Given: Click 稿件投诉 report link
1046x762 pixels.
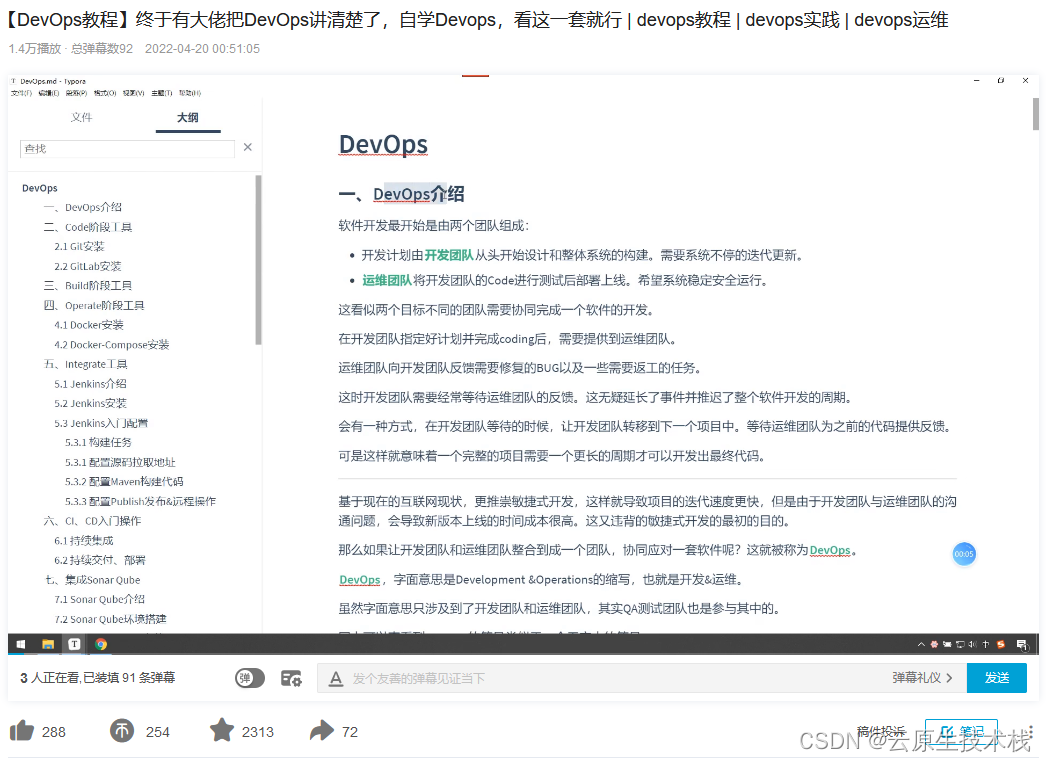Looking at the screenshot, I should coord(881,731).
